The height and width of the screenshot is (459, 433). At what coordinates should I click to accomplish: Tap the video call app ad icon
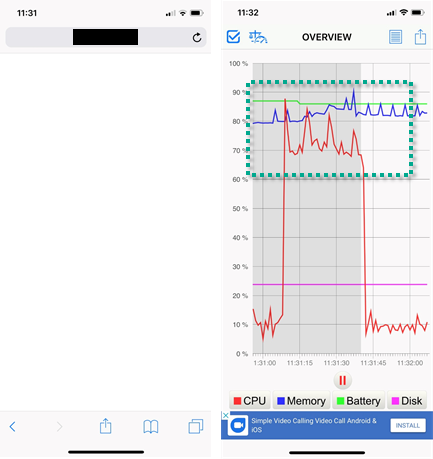238,425
